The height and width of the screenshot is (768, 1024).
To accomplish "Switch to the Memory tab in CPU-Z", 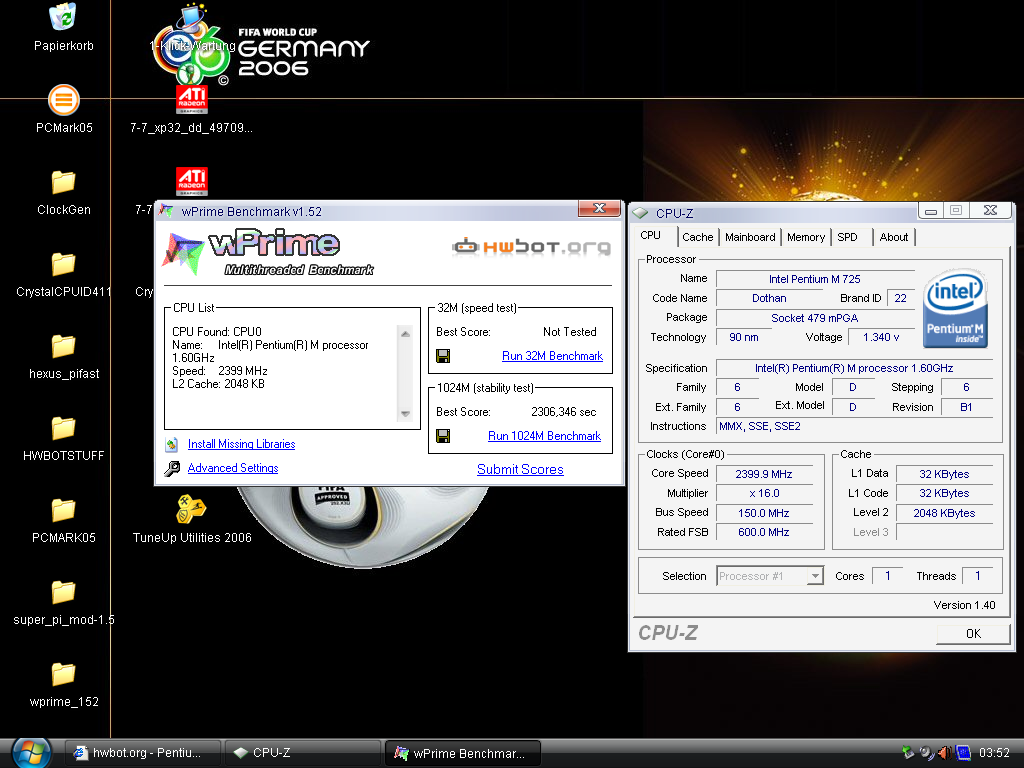I will click(x=805, y=237).
